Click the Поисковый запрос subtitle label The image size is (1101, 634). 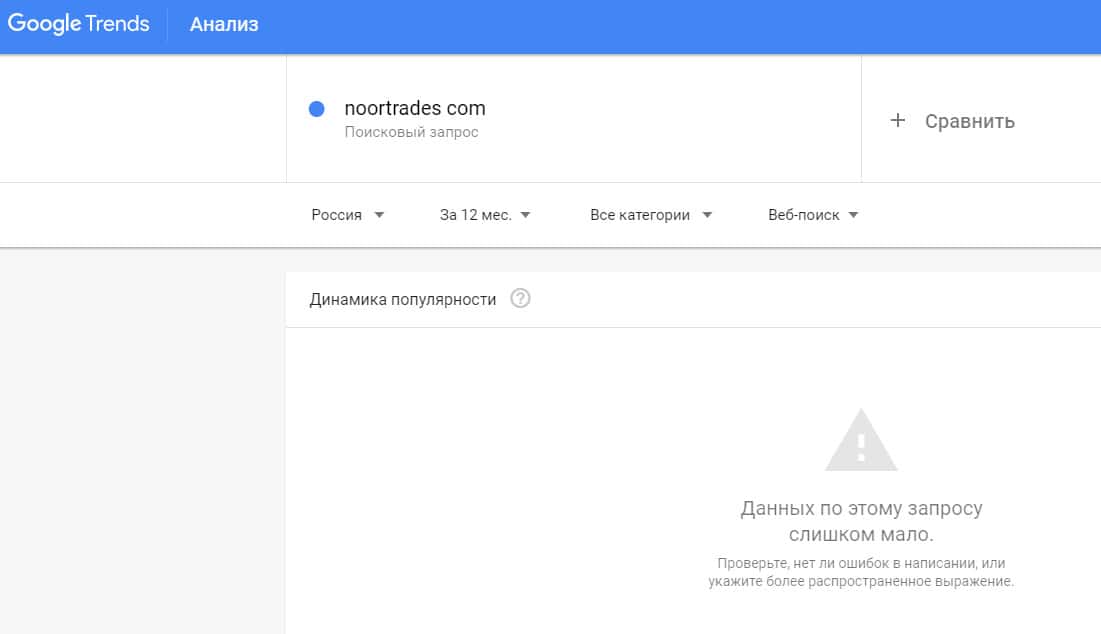click(411, 132)
